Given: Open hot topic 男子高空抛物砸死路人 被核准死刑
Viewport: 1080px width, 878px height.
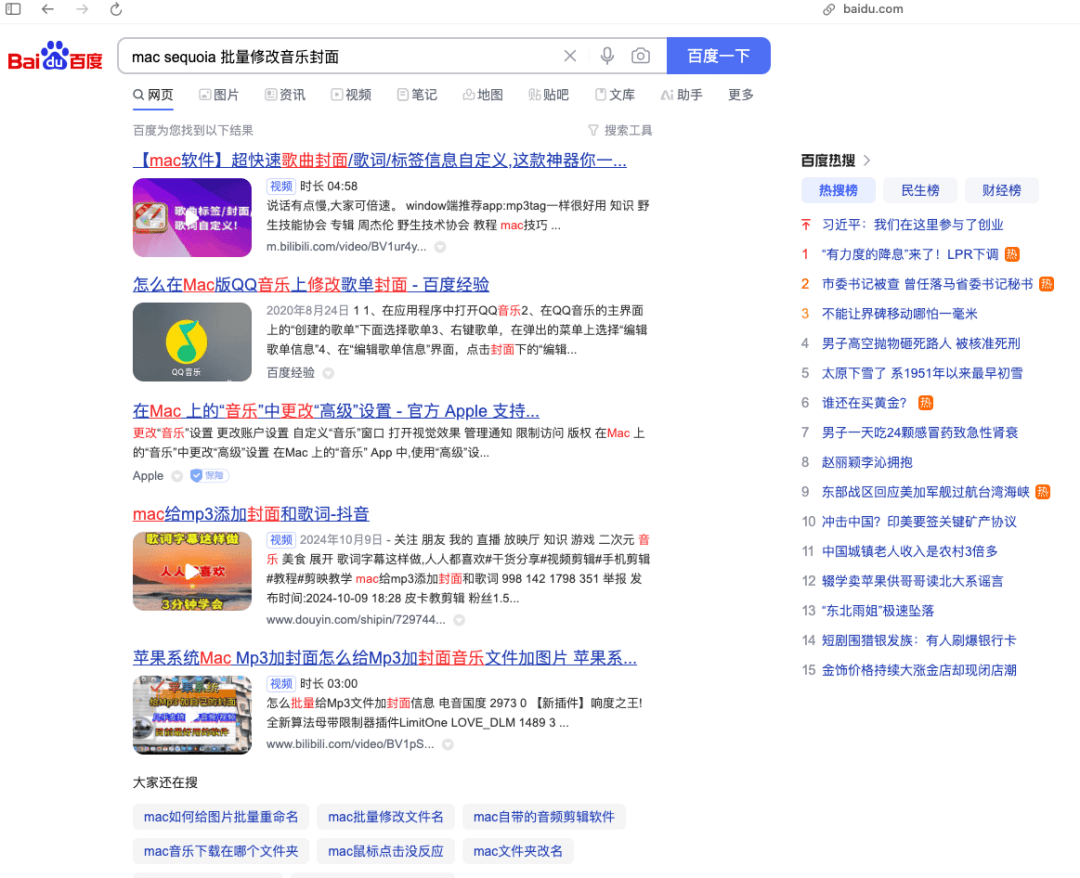Looking at the screenshot, I should (921, 343).
